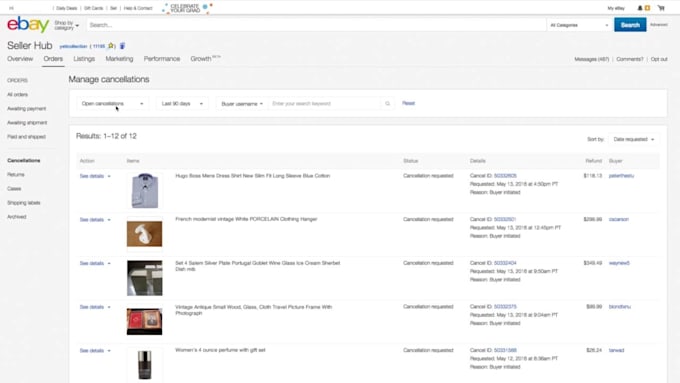Open the Marketing tab
680x383 pixels.
click(119, 59)
